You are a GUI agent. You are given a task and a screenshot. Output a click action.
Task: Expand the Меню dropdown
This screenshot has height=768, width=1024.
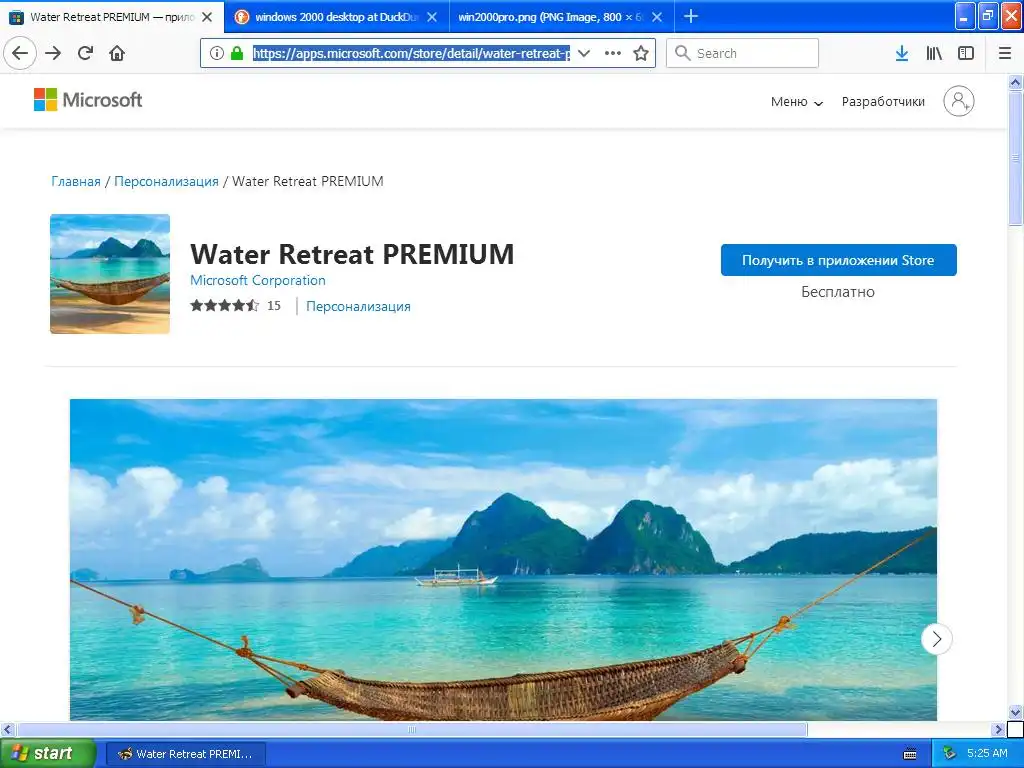click(797, 102)
